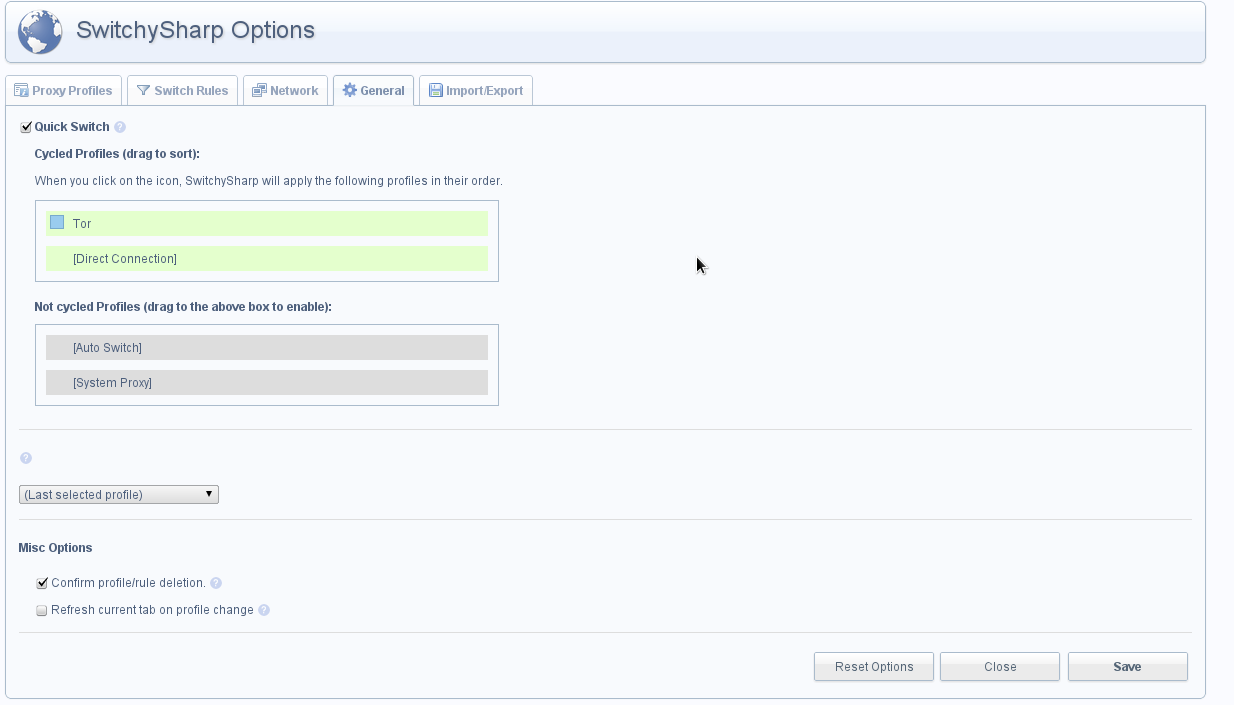Click the help icon above startup profile dropdown

pyautogui.click(x=26, y=458)
